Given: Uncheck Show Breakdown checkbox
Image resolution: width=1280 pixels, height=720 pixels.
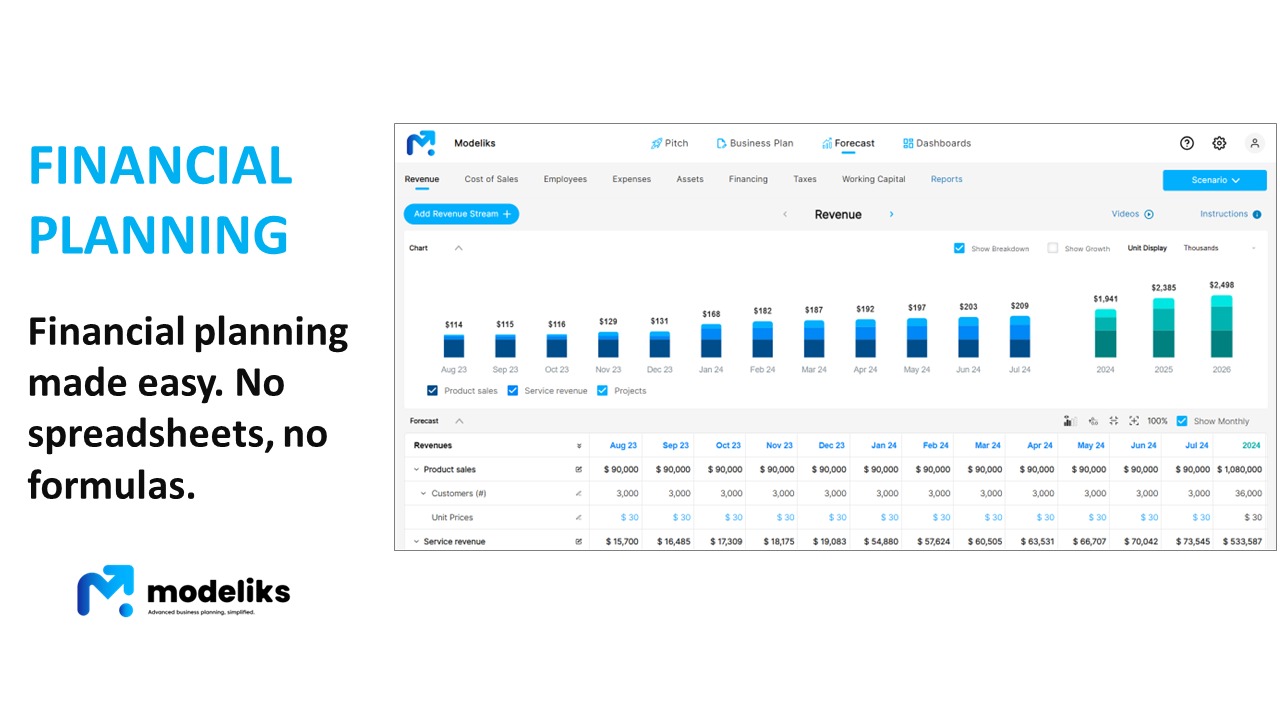Looking at the screenshot, I should (959, 248).
